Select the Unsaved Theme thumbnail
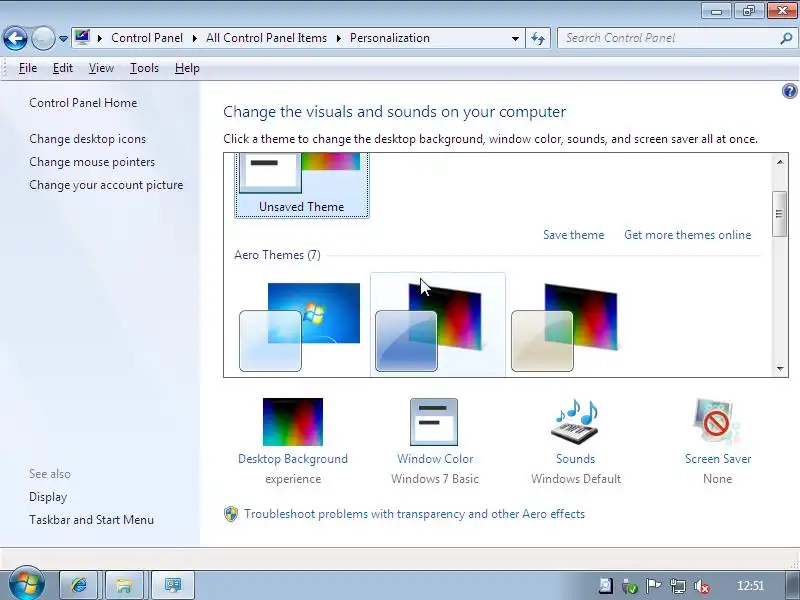The width and height of the screenshot is (800, 600). pos(302,186)
